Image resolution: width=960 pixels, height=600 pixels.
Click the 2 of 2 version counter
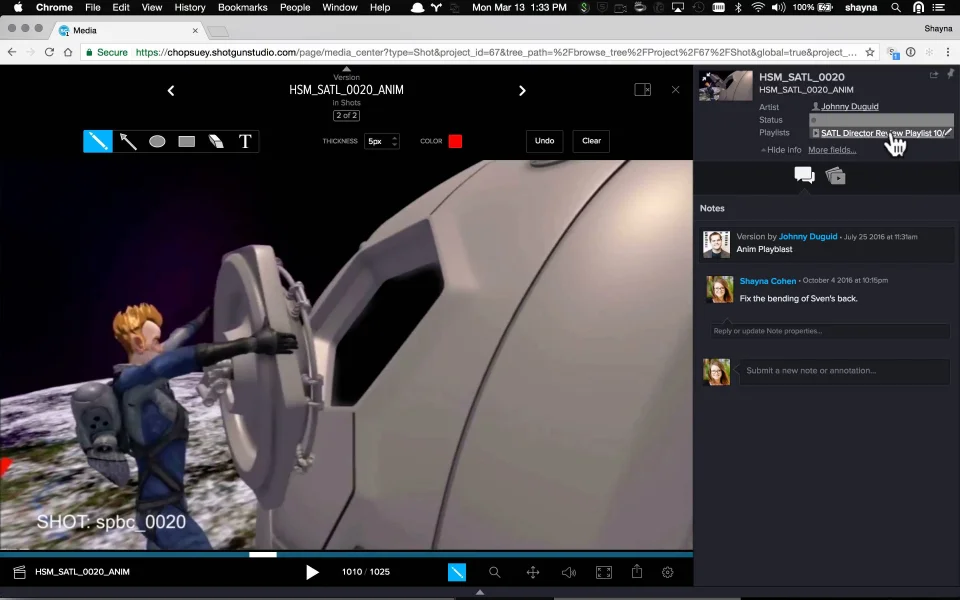click(347, 115)
